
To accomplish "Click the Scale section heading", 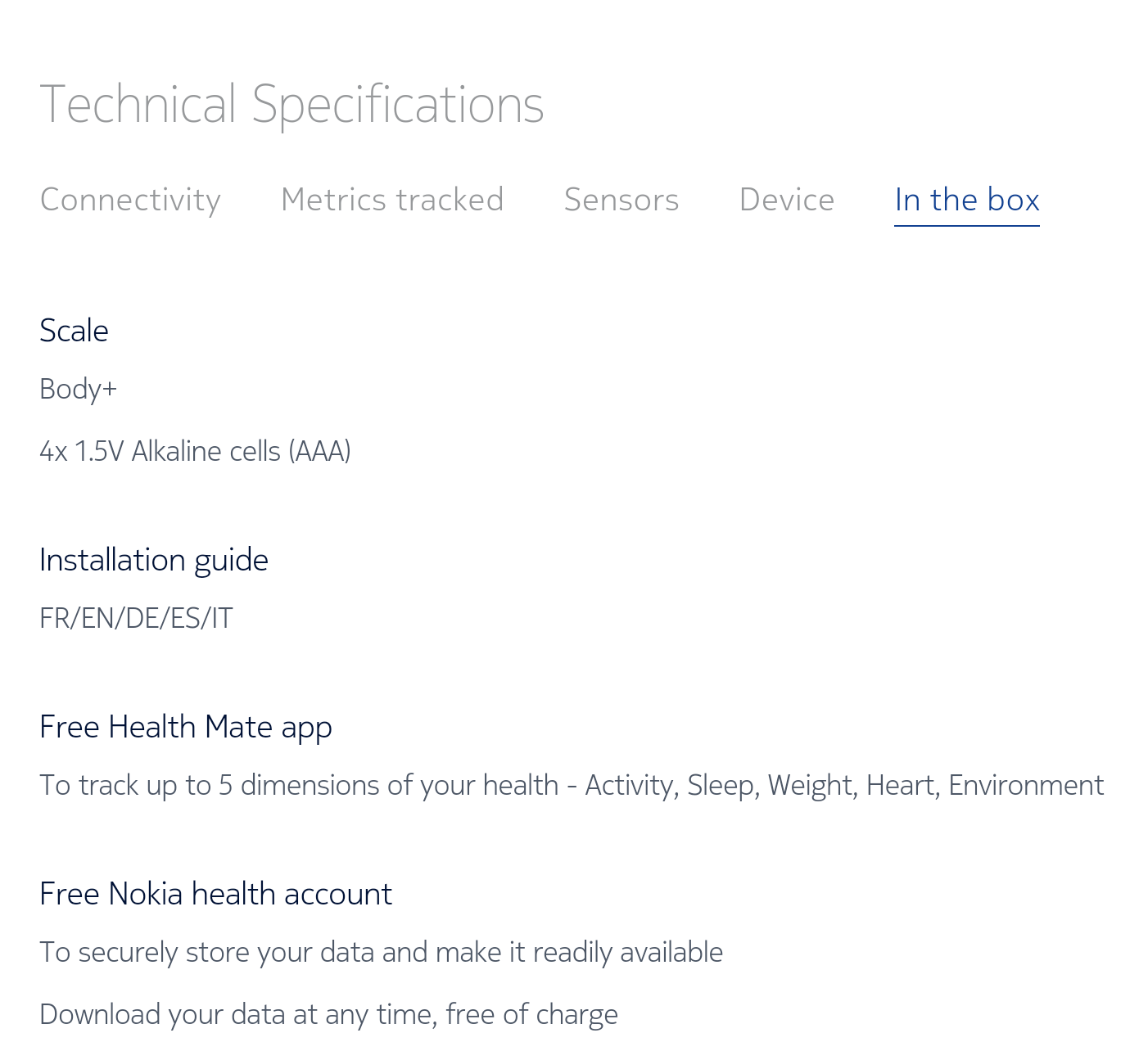I will click(74, 331).
